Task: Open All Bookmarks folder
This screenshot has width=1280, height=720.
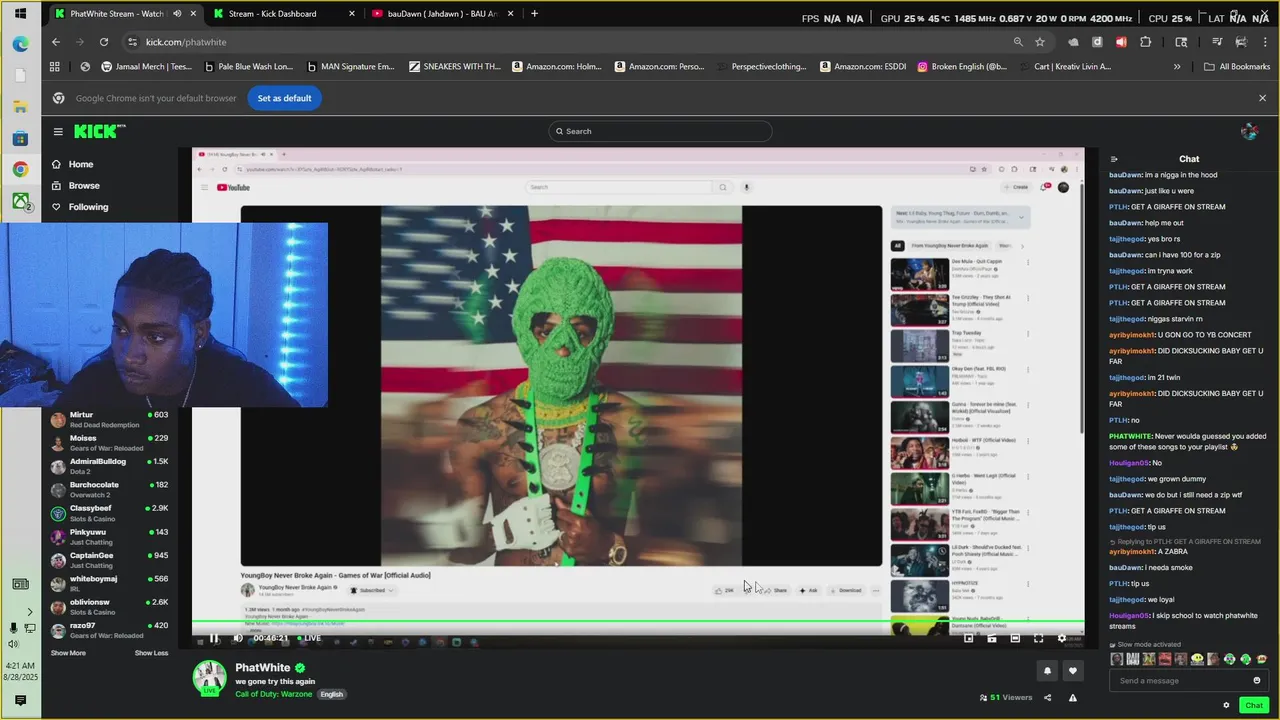Action: click(1237, 67)
